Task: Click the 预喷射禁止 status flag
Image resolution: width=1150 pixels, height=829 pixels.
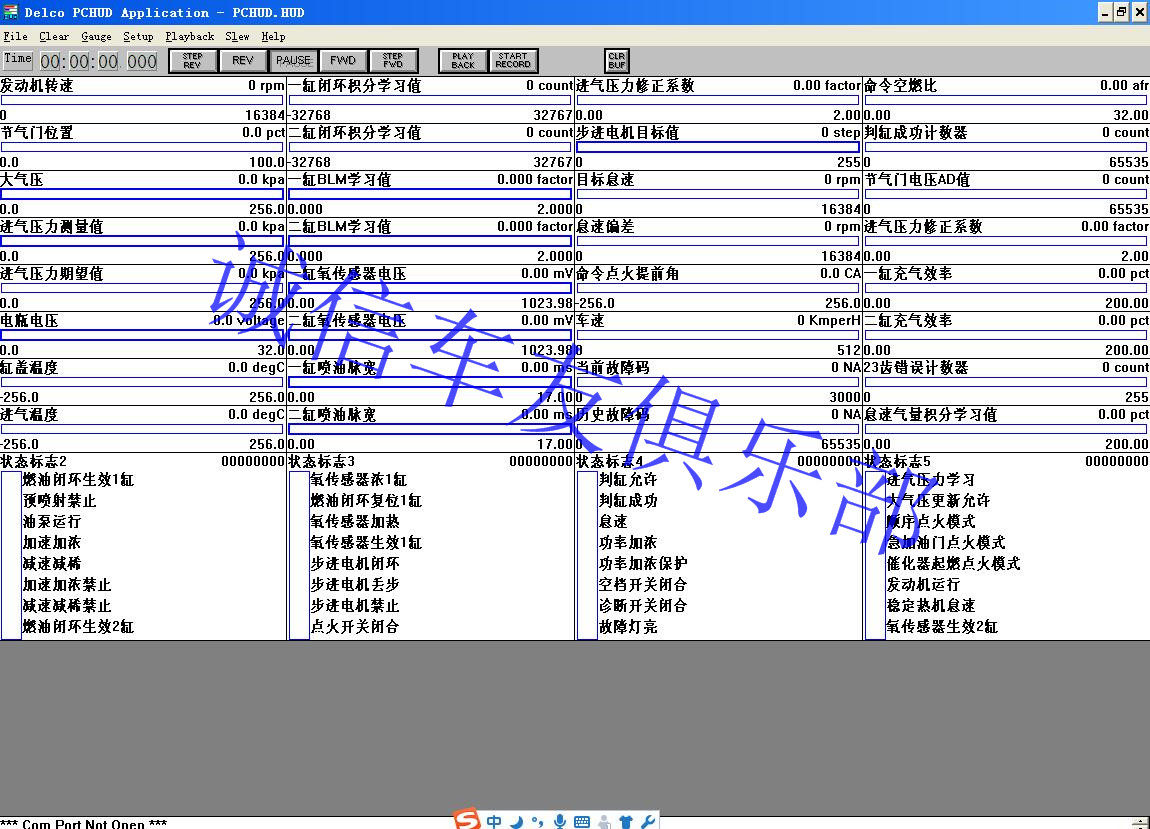Action: (x=59, y=500)
